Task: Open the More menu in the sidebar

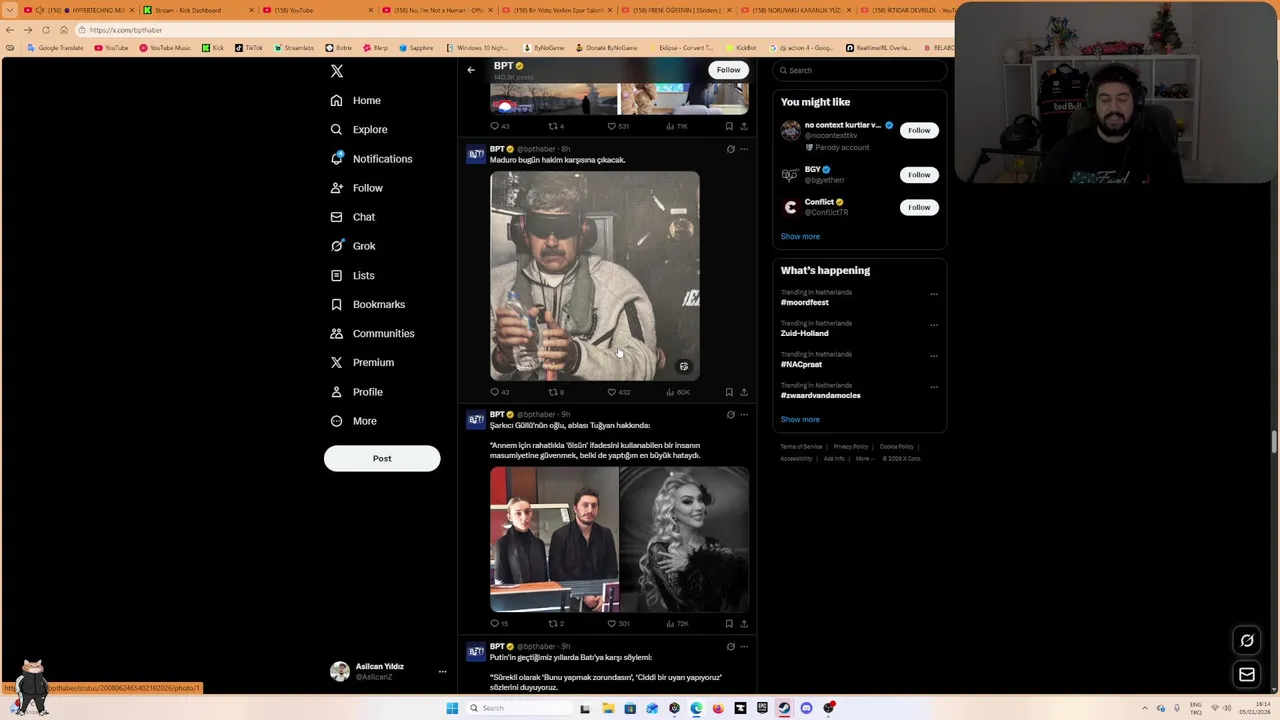Action: pos(353,421)
